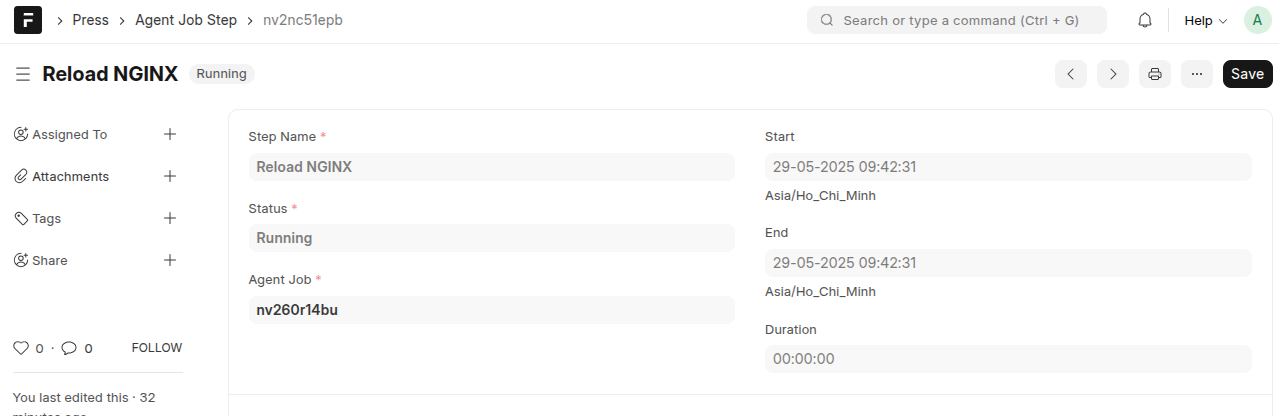Screen dimensions: 1279x416
Task: Add an assignee with plus icon
Action: 170,134
